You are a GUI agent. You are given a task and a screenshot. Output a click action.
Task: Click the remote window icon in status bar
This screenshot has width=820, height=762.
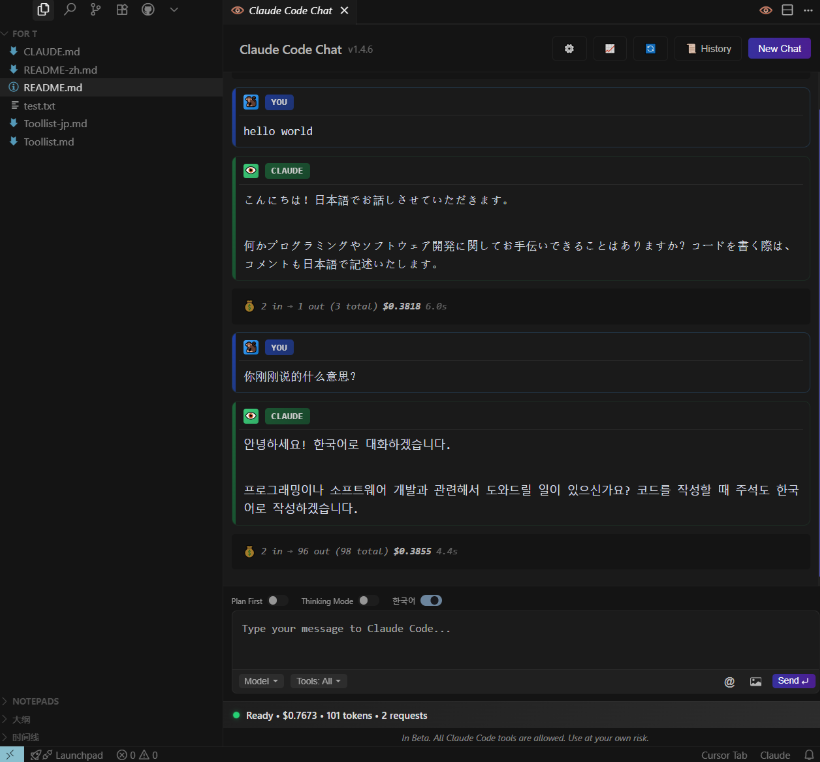[x=12, y=754]
